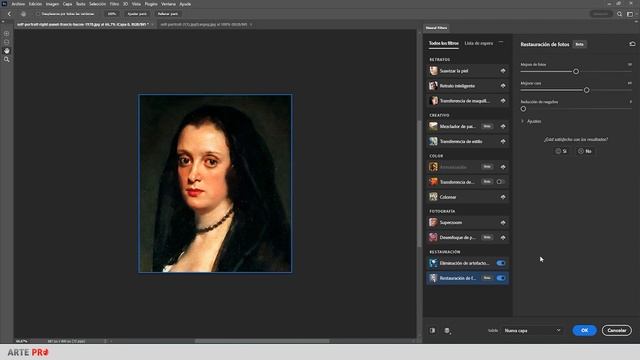Click the layer mask stack icon at bottom

tap(447, 331)
